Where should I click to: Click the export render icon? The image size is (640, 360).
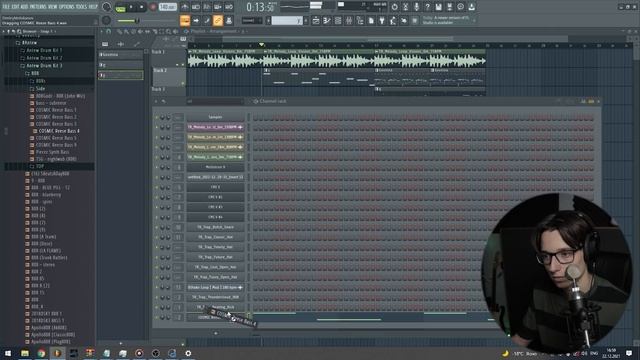[x=449, y=7]
